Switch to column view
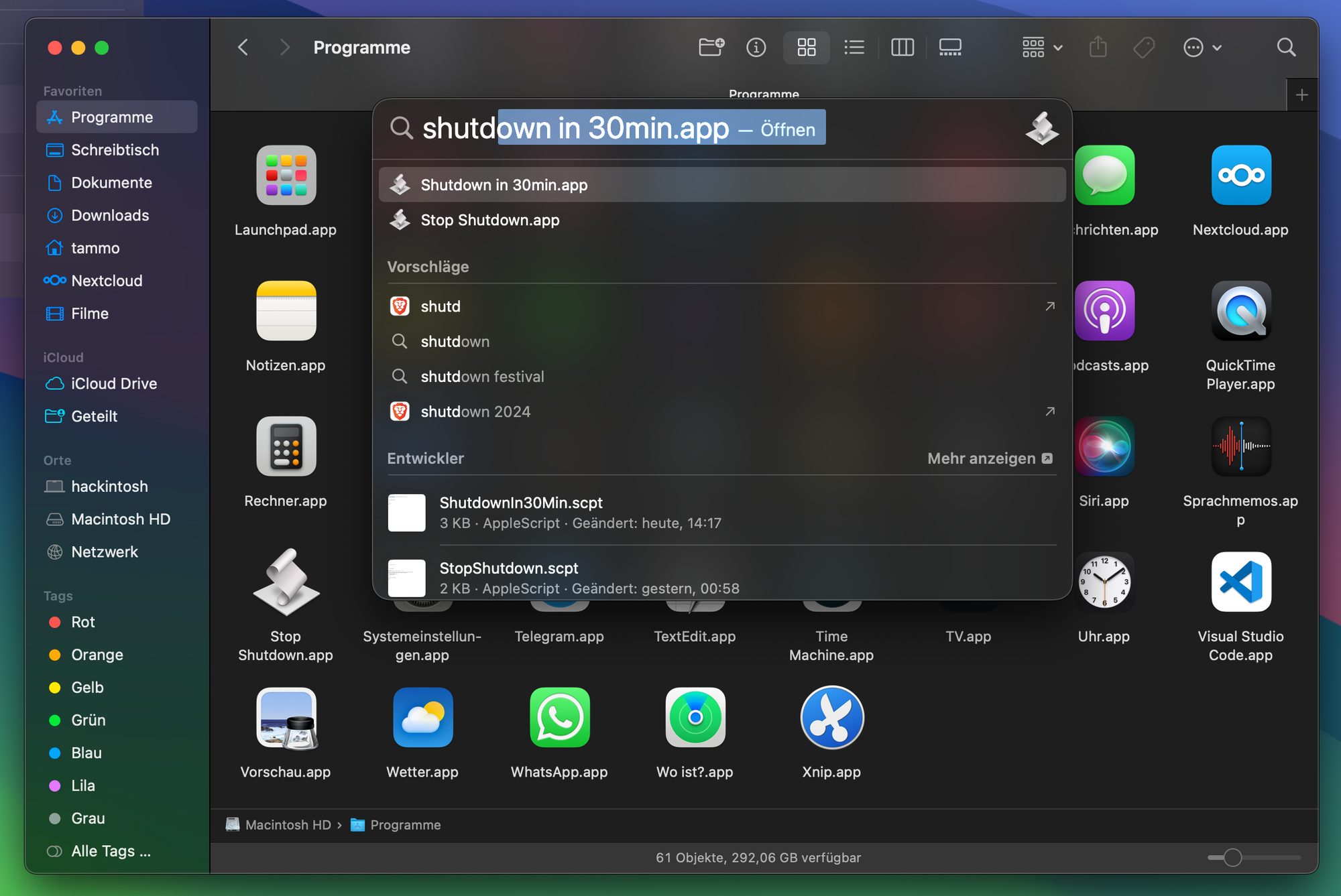The width and height of the screenshot is (1341, 896). tap(902, 48)
